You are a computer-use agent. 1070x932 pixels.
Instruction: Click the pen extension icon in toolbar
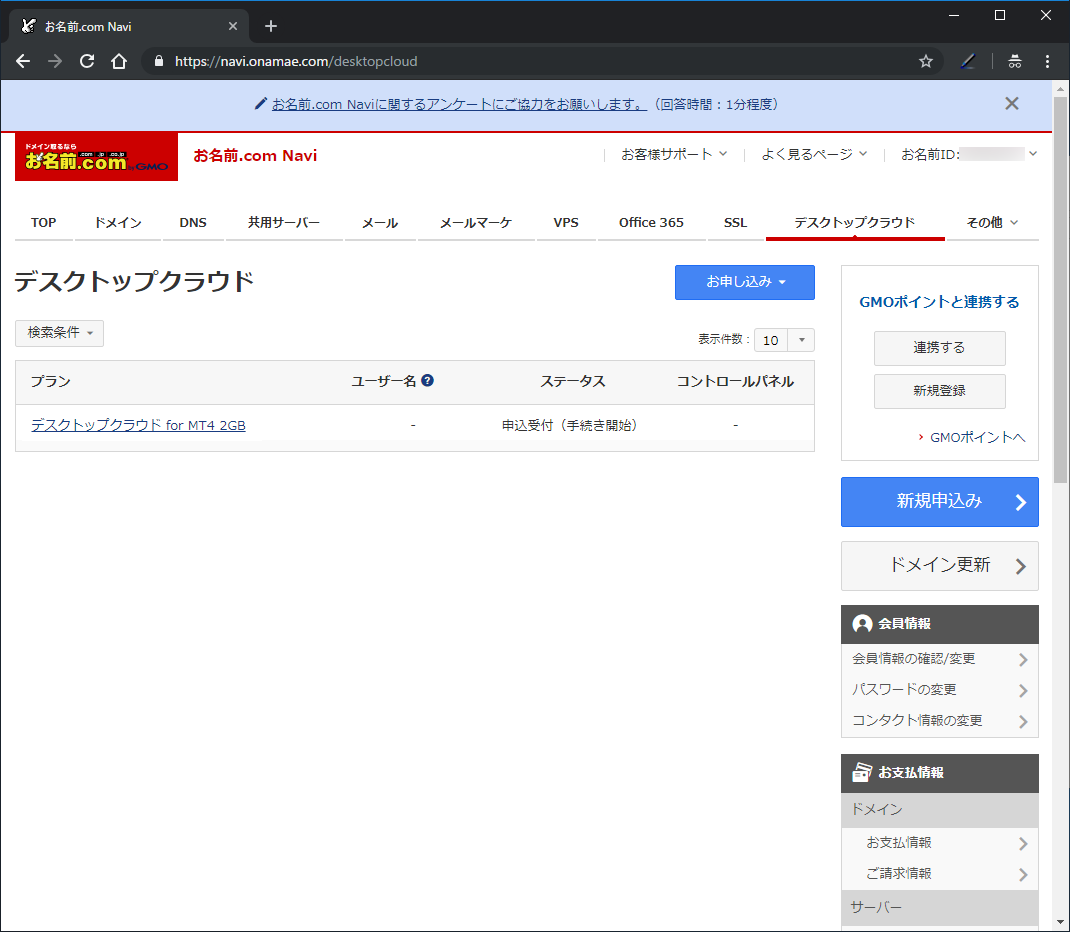point(968,61)
